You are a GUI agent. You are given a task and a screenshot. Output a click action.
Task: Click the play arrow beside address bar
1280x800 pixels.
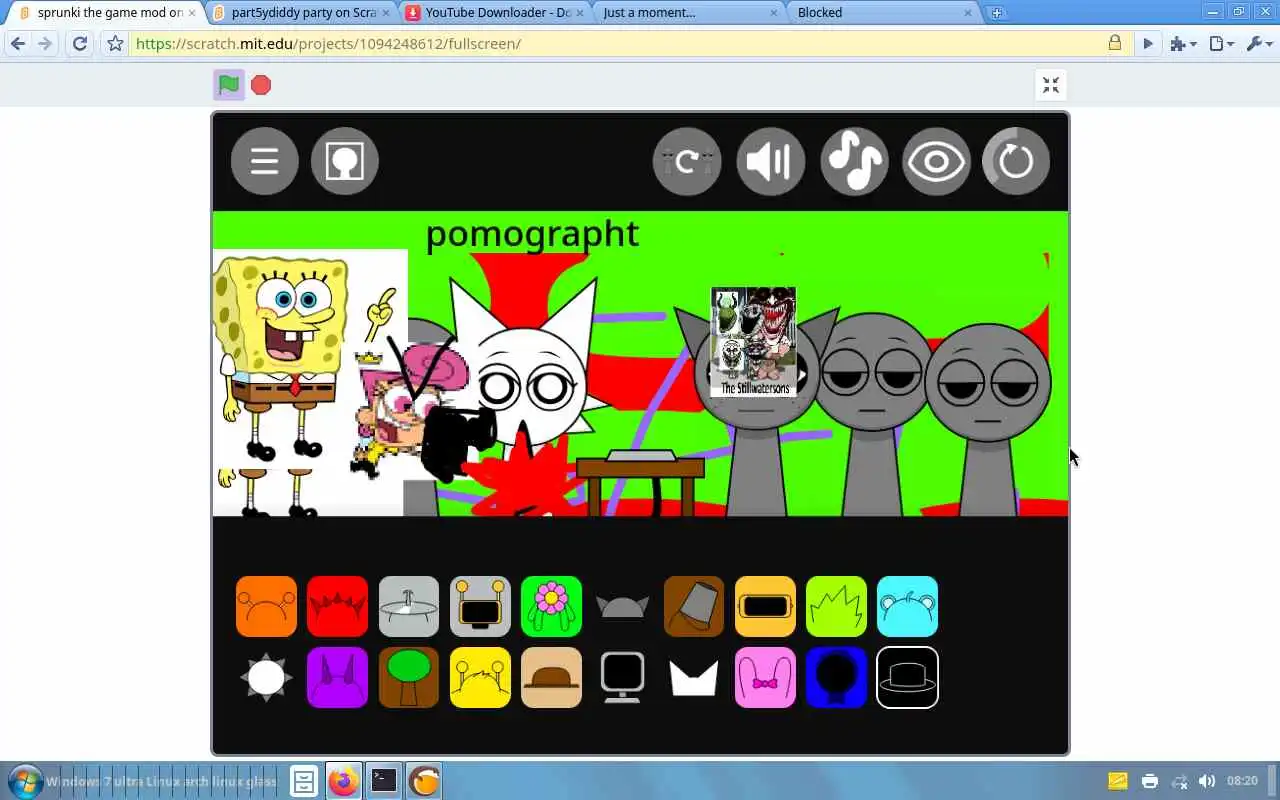click(x=1148, y=44)
